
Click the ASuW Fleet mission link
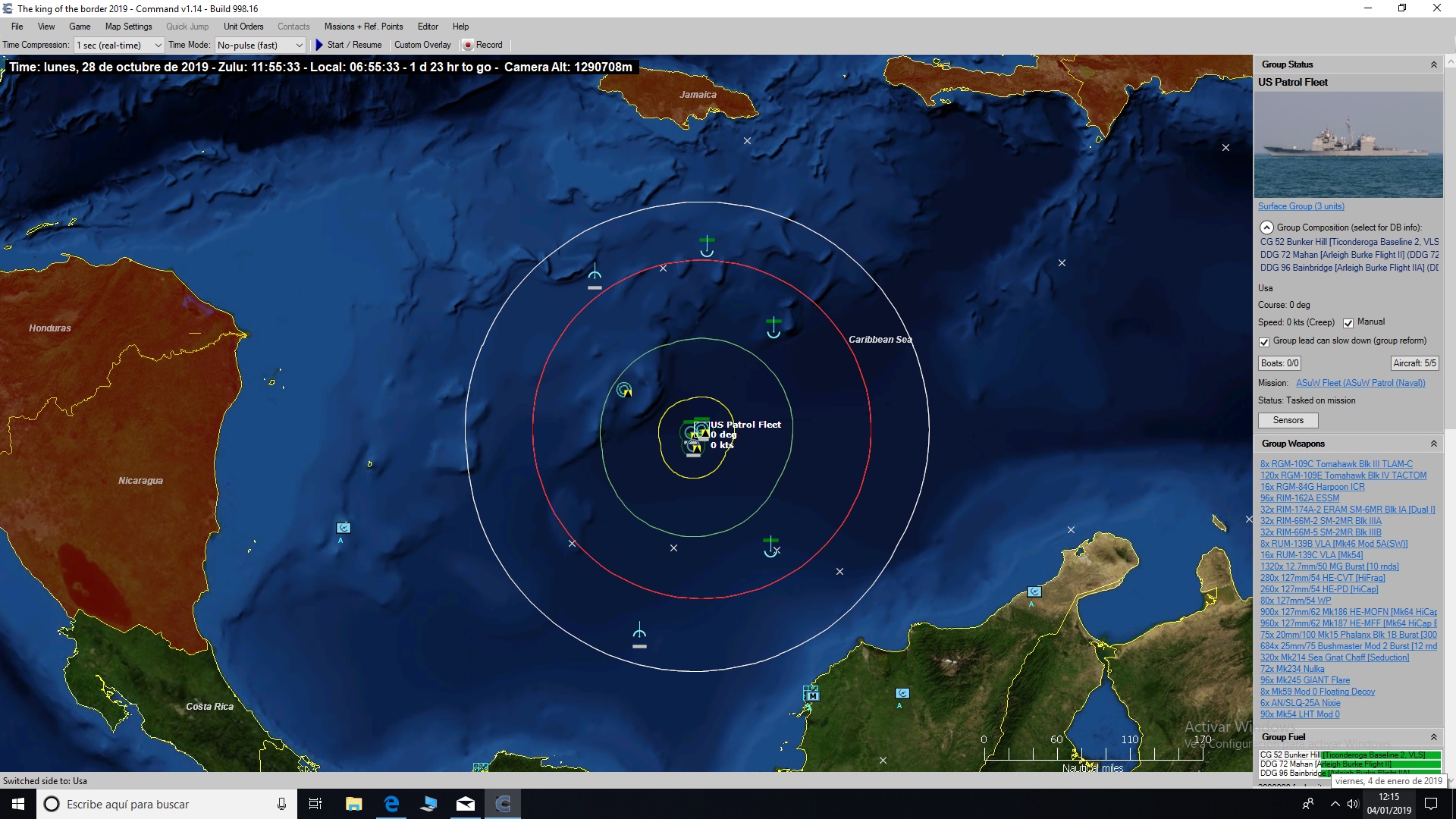[1361, 383]
